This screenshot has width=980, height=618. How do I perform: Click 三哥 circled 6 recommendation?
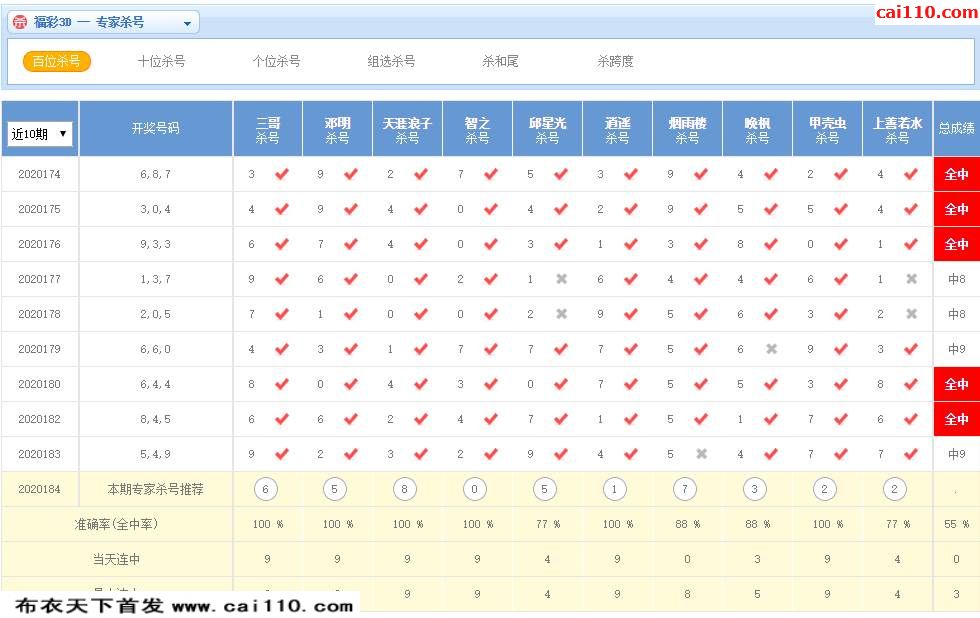click(x=266, y=489)
